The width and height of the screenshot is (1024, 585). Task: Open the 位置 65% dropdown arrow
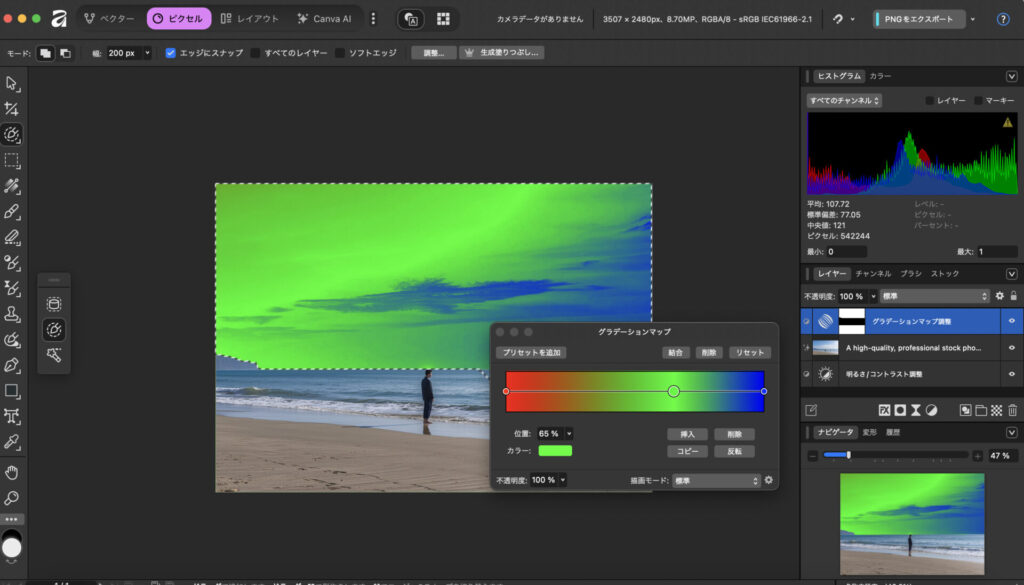pos(570,434)
